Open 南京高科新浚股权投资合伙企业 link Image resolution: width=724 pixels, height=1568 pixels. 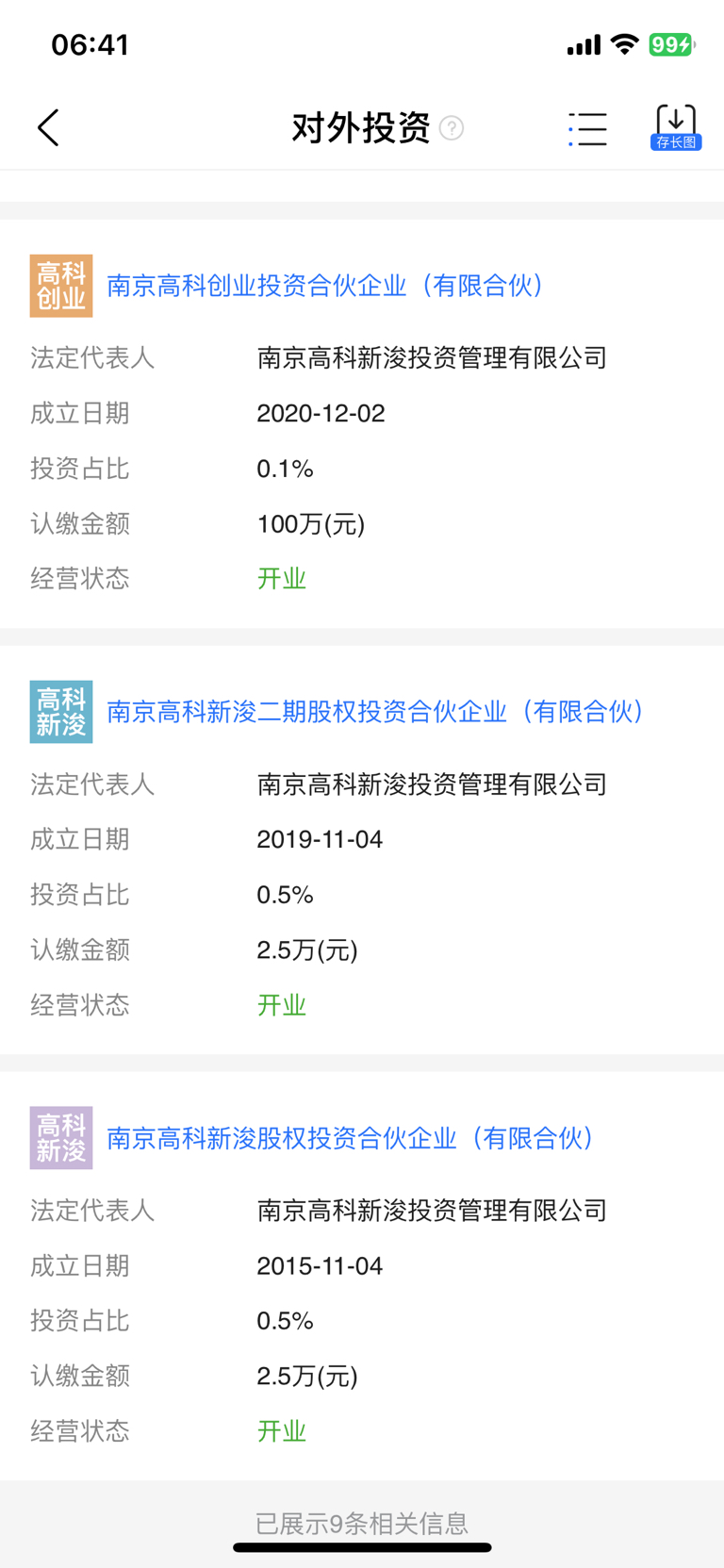point(351,1138)
